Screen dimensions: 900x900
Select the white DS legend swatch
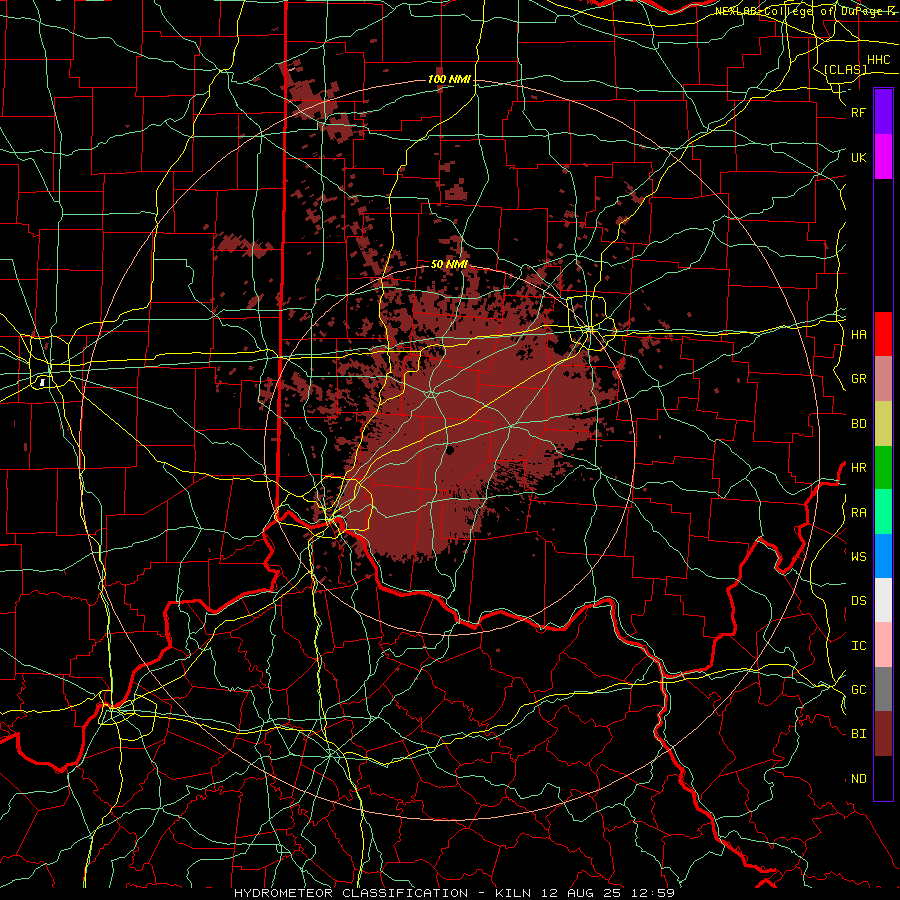[883, 600]
